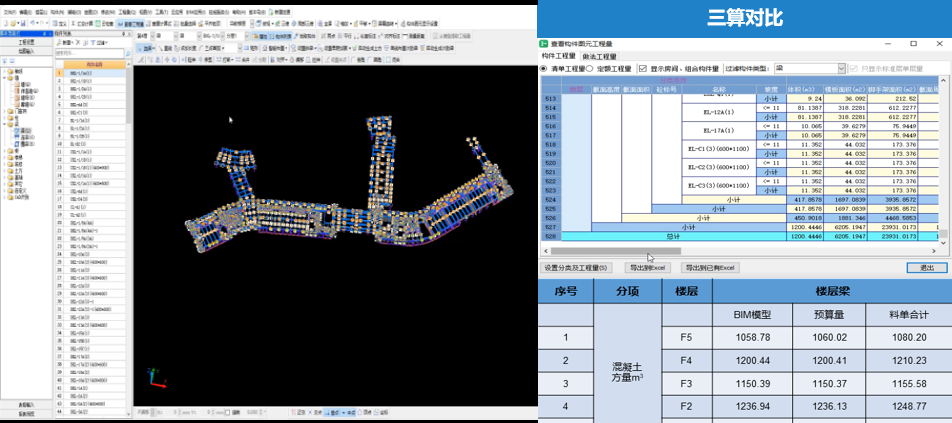This screenshot has height=423, width=952.
Task: Toggle the 显示房间、组合构件量 checkbox
Action: (x=643, y=69)
